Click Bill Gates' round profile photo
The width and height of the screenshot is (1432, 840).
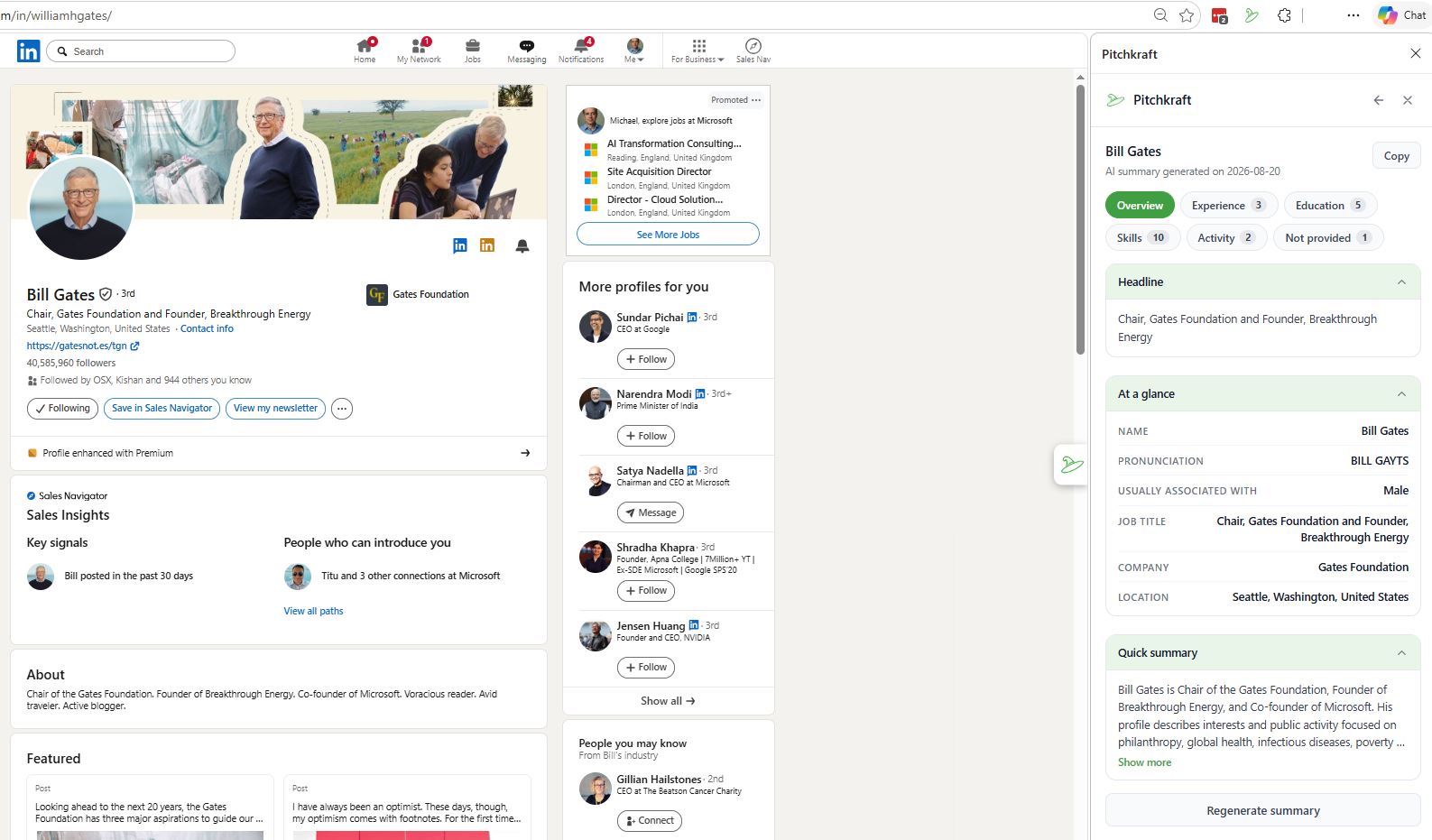coord(81,208)
